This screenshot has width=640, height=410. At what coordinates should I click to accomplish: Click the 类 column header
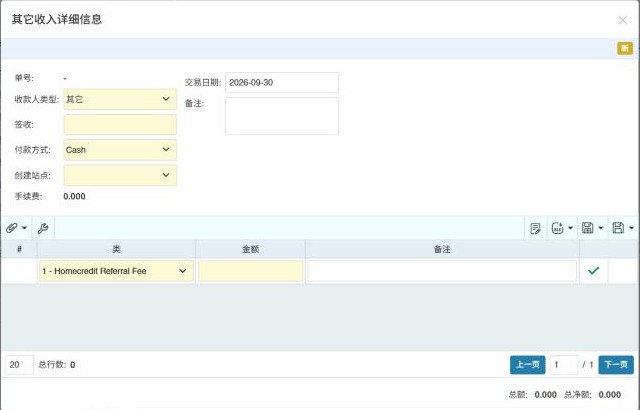[116, 249]
